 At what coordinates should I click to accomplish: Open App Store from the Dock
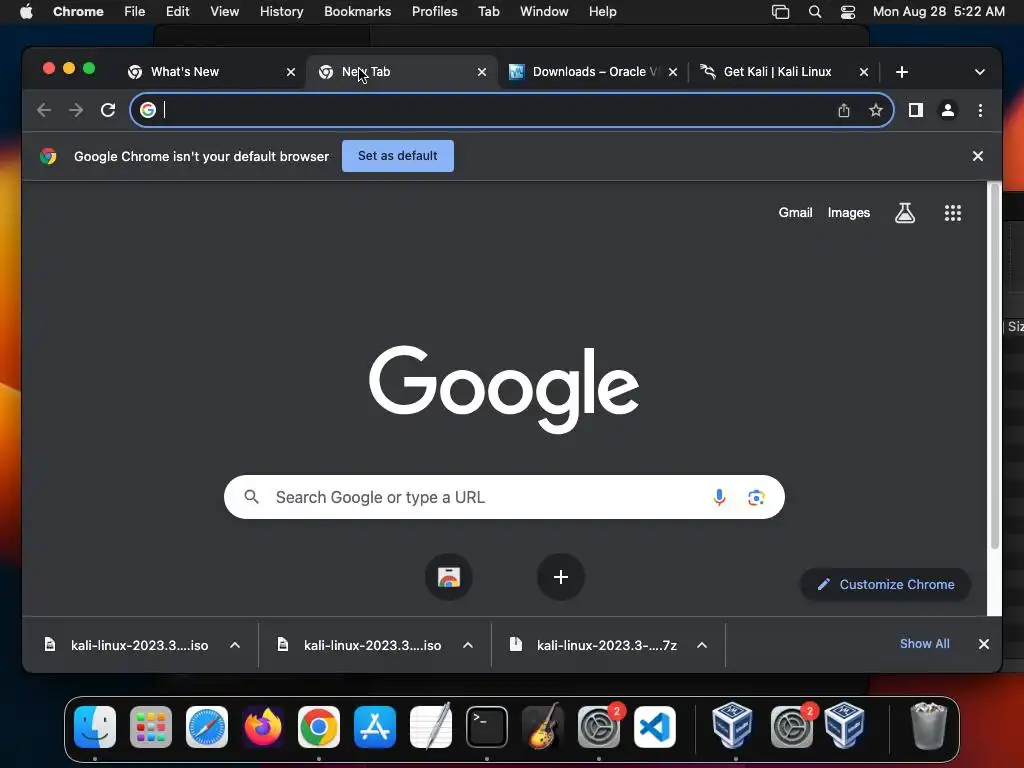375,727
